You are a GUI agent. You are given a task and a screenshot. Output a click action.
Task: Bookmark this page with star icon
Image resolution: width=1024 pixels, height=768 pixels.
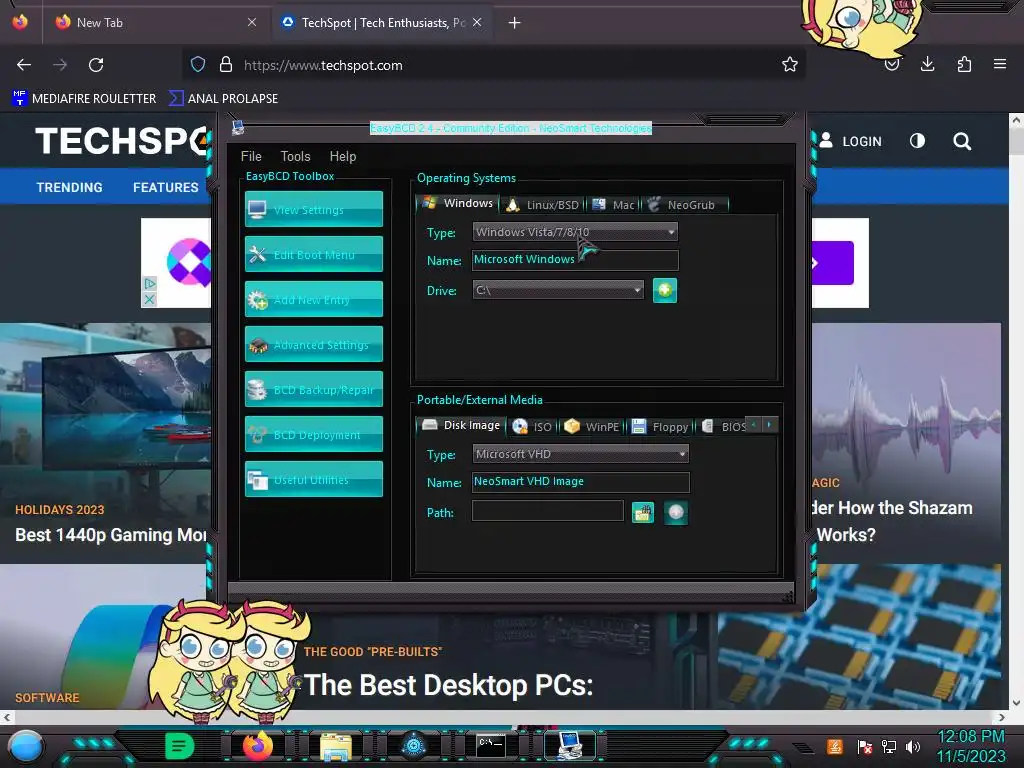(x=790, y=65)
